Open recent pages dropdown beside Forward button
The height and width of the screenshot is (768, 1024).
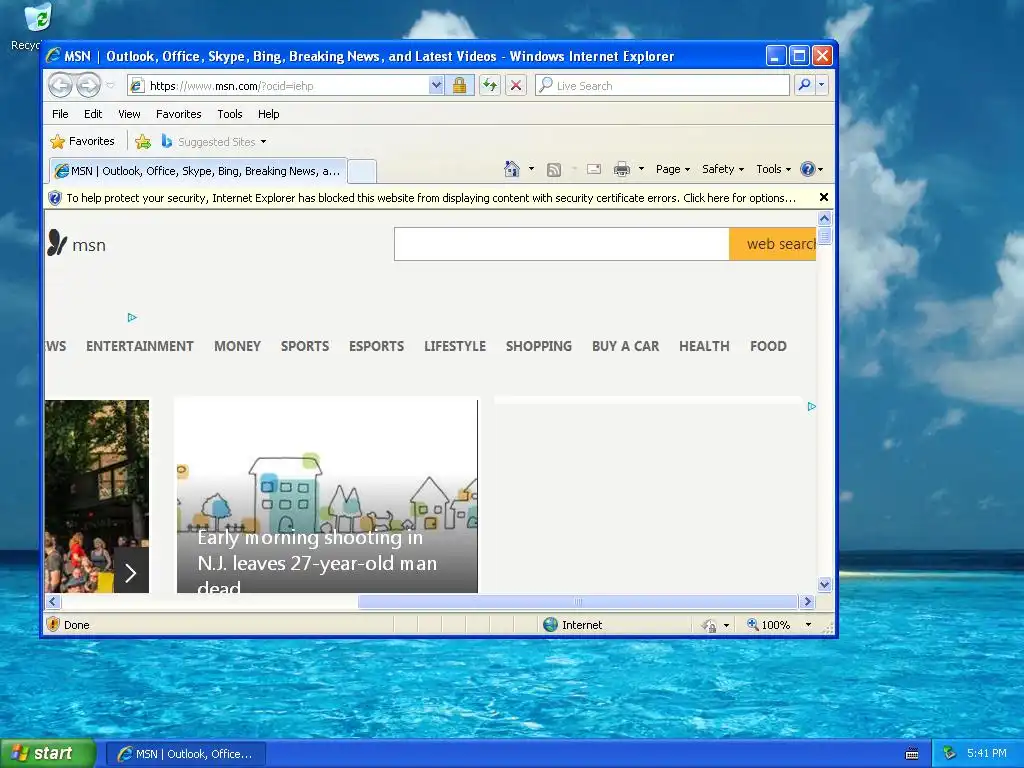[110, 86]
